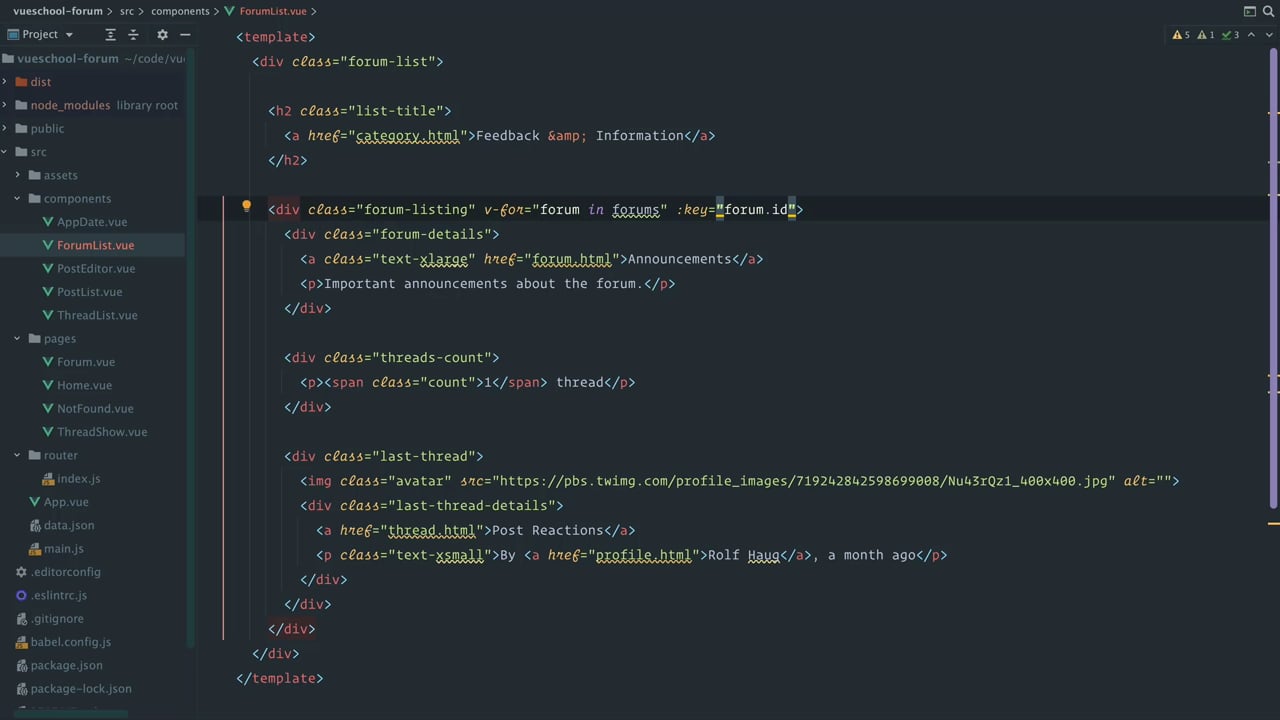The width and height of the screenshot is (1280, 720).
Task: Click src breadcrumb in navigation bar
Action: pyautogui.click(x=127, y=11)
